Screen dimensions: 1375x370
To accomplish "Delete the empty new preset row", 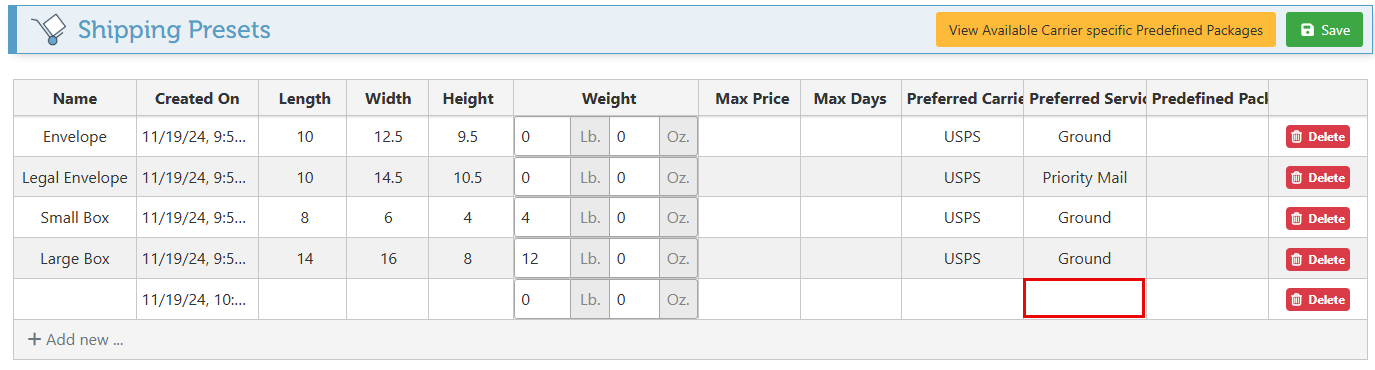I will click(x=1318, y=300).
